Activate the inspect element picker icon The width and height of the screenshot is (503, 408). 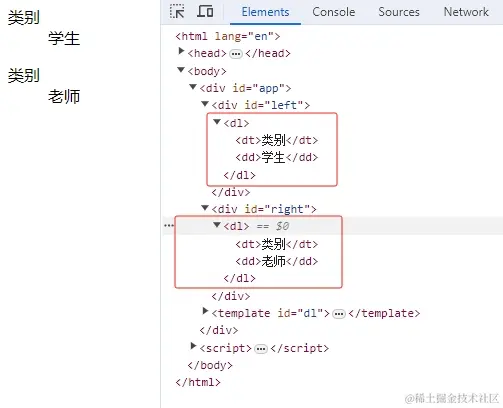(177, 12)
